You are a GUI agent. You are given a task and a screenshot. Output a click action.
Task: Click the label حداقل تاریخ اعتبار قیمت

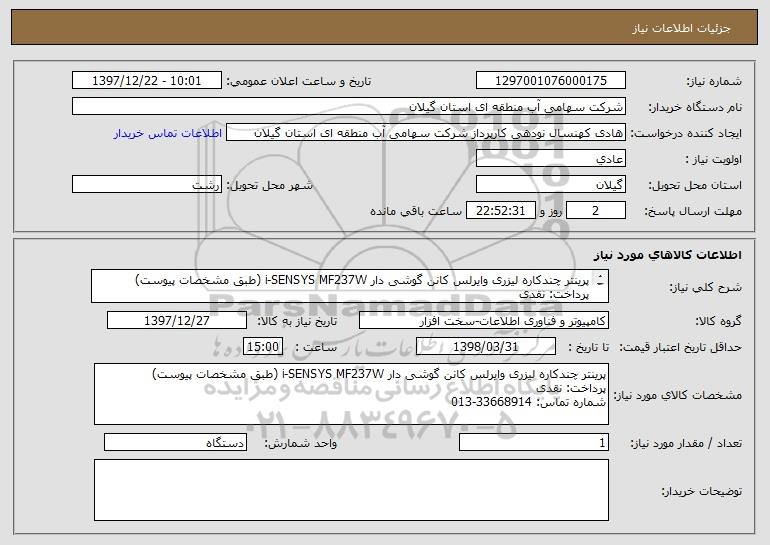[x=680, y=347]
